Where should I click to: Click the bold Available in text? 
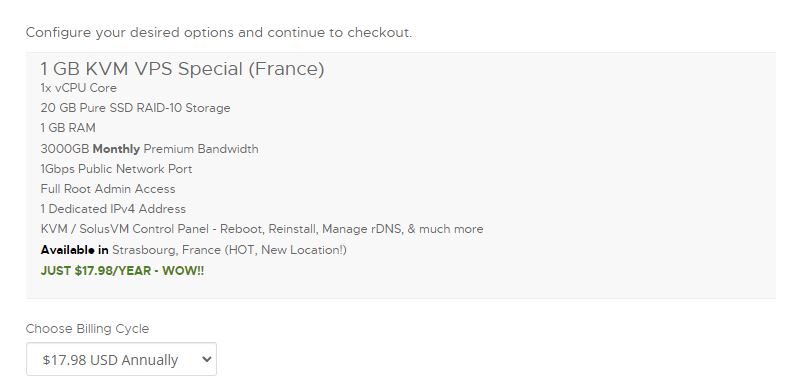pos(75,250)
